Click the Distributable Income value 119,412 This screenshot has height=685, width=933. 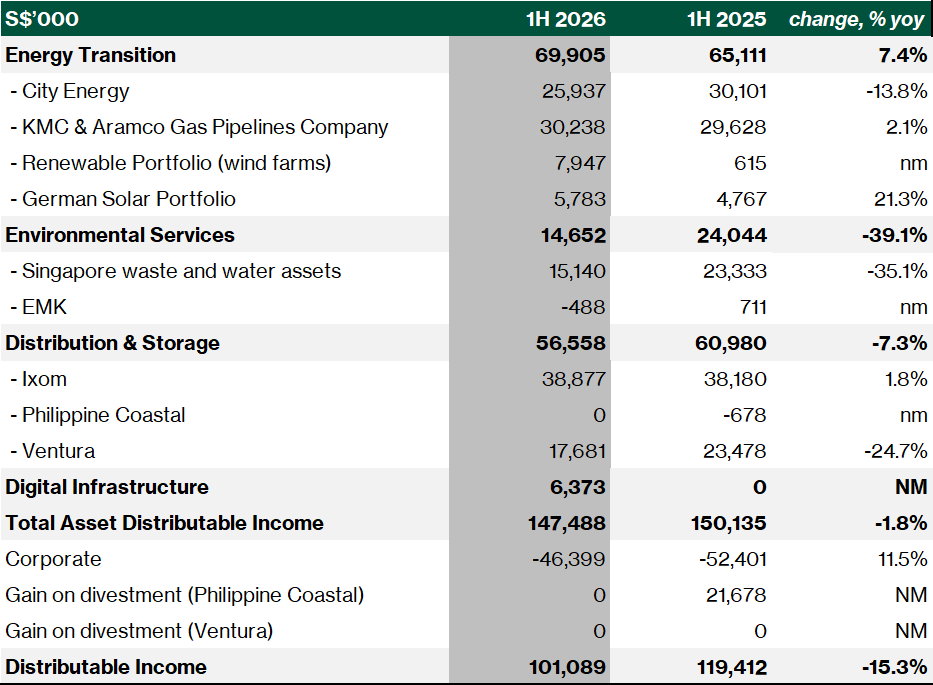pos(732,667)
